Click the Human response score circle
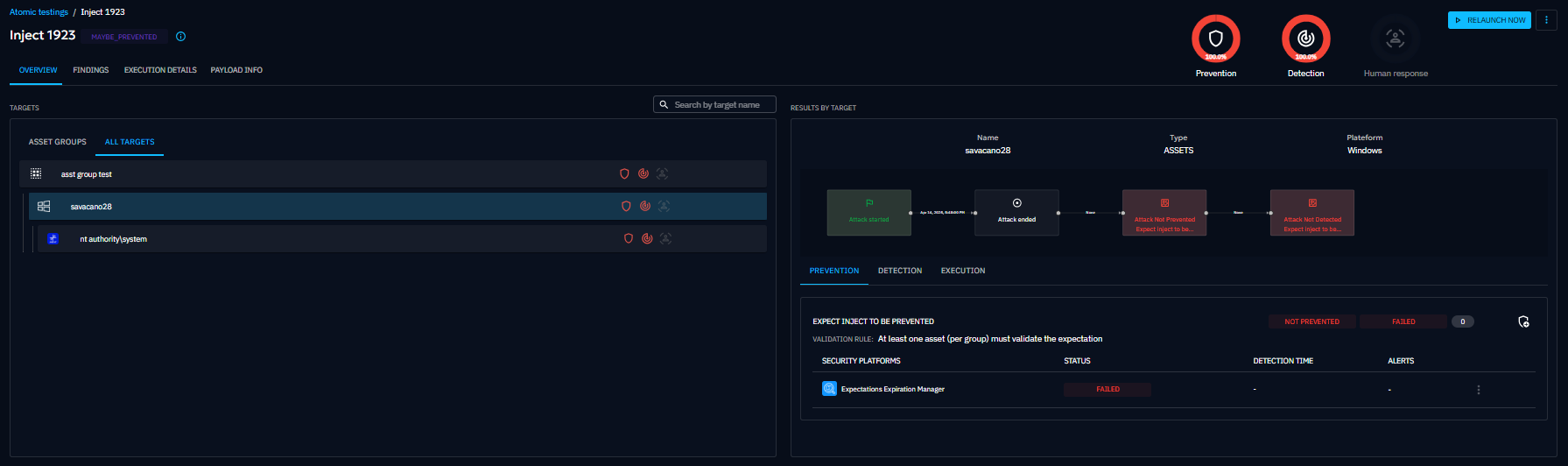Viewport: 1568px width, 466px height. (1396, 39)
